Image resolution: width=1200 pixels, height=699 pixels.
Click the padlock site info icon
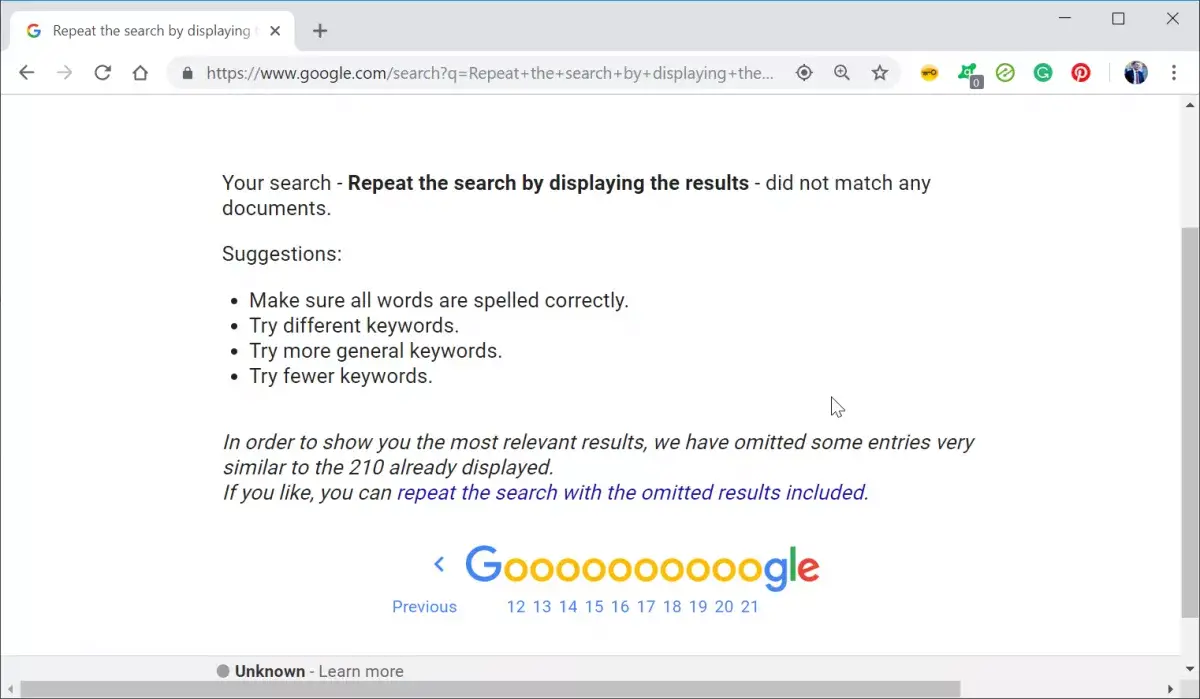pos(186,73)
